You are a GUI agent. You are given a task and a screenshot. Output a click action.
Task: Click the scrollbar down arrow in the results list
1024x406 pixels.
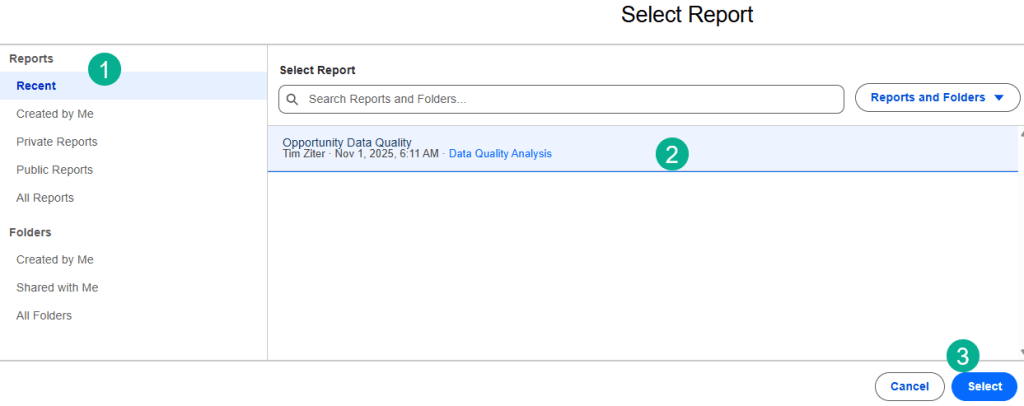coord(1020,352)
